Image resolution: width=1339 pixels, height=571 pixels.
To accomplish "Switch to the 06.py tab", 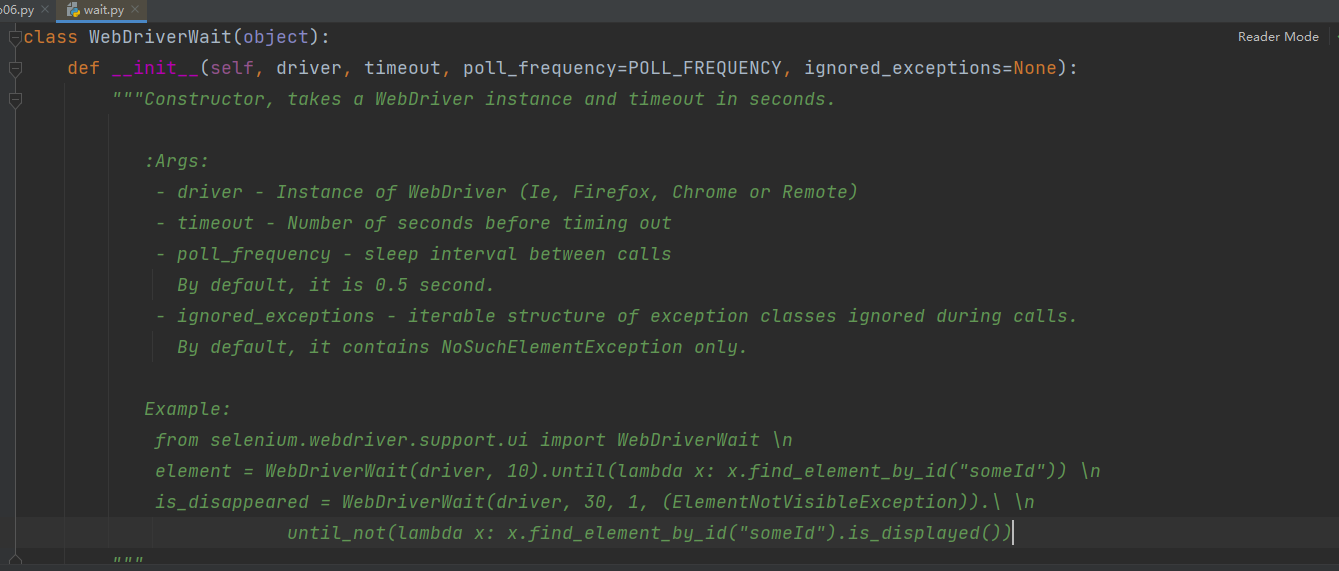I will point(18,10).
